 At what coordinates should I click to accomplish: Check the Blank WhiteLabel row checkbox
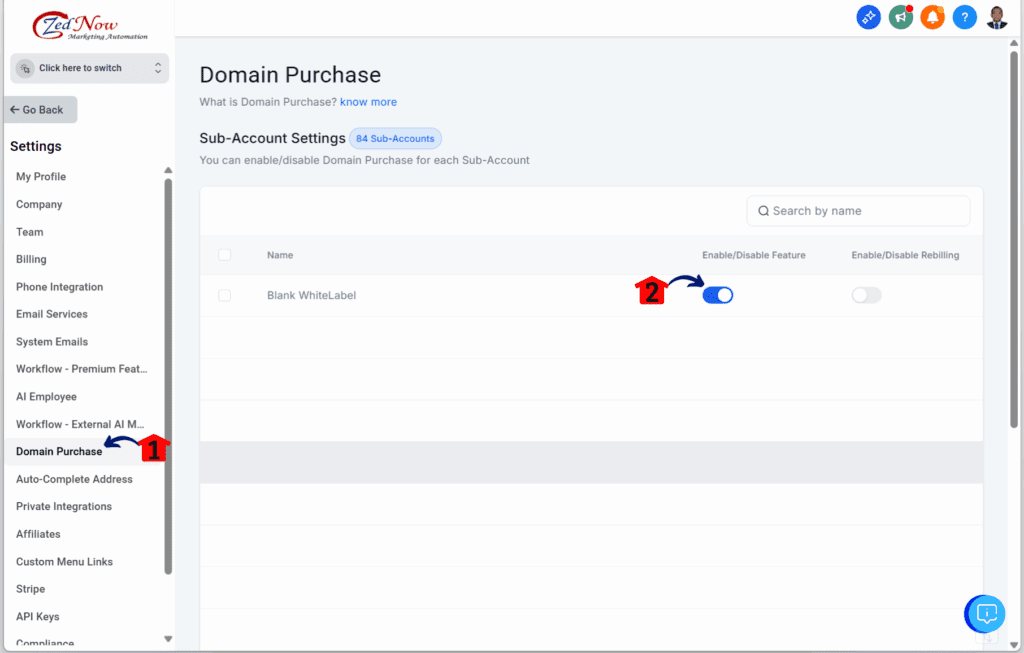coord(225,295)
